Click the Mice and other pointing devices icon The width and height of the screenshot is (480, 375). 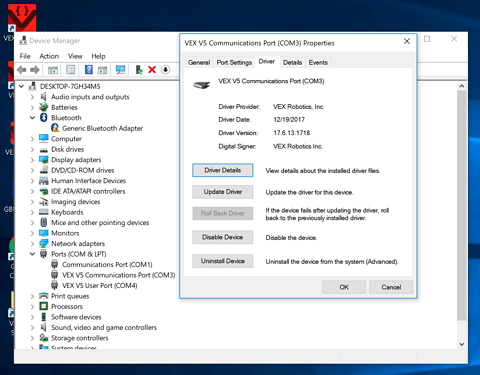point(44,222)
